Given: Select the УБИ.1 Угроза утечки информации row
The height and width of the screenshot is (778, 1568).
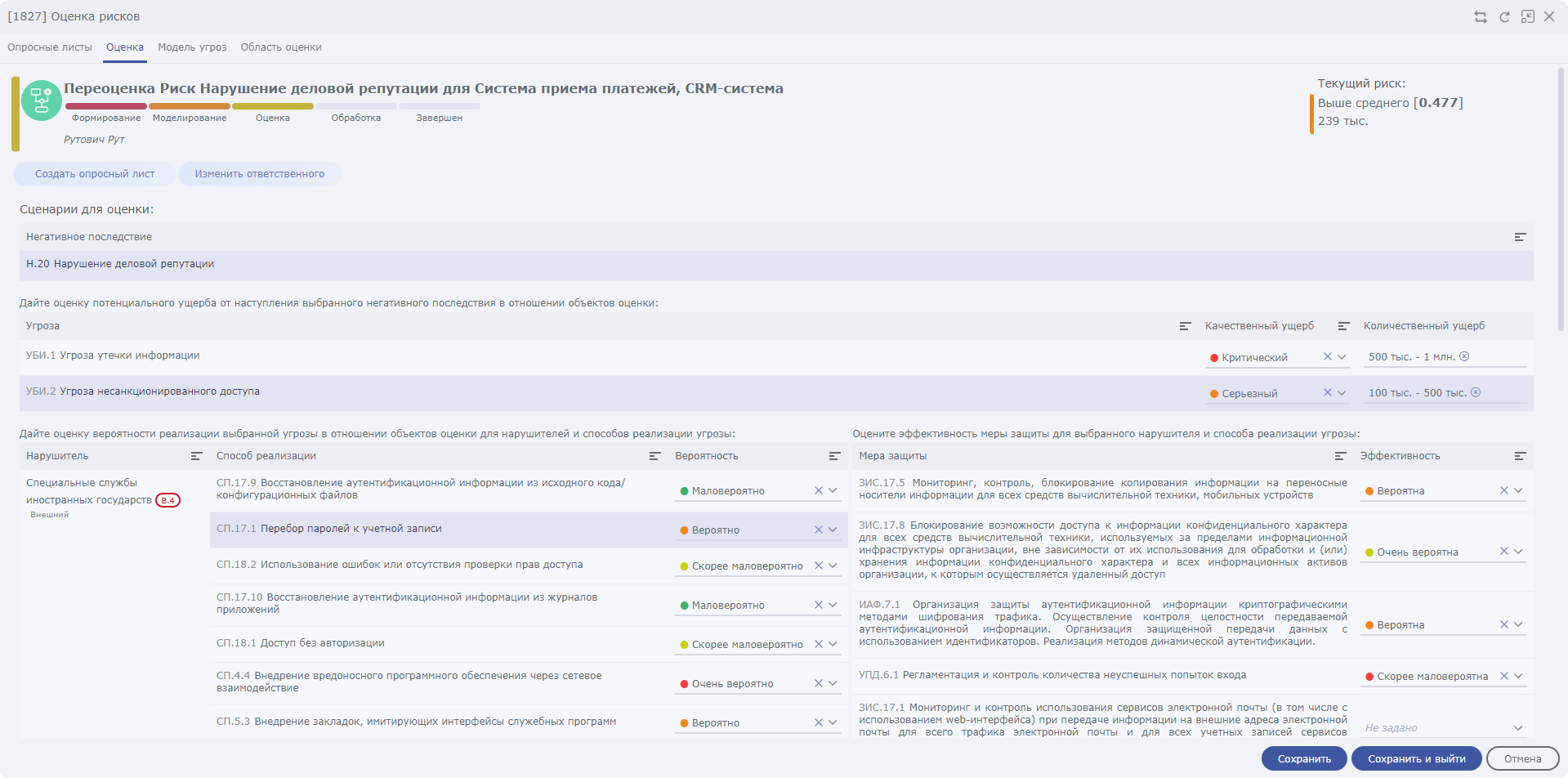Looking at the screenshot, I should [776, 357].
